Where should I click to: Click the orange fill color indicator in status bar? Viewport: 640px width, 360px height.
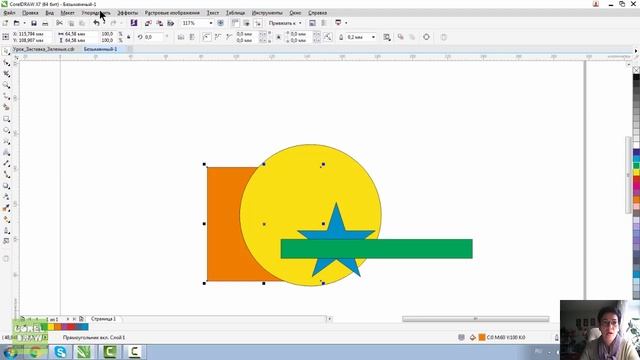click(482, 338)
